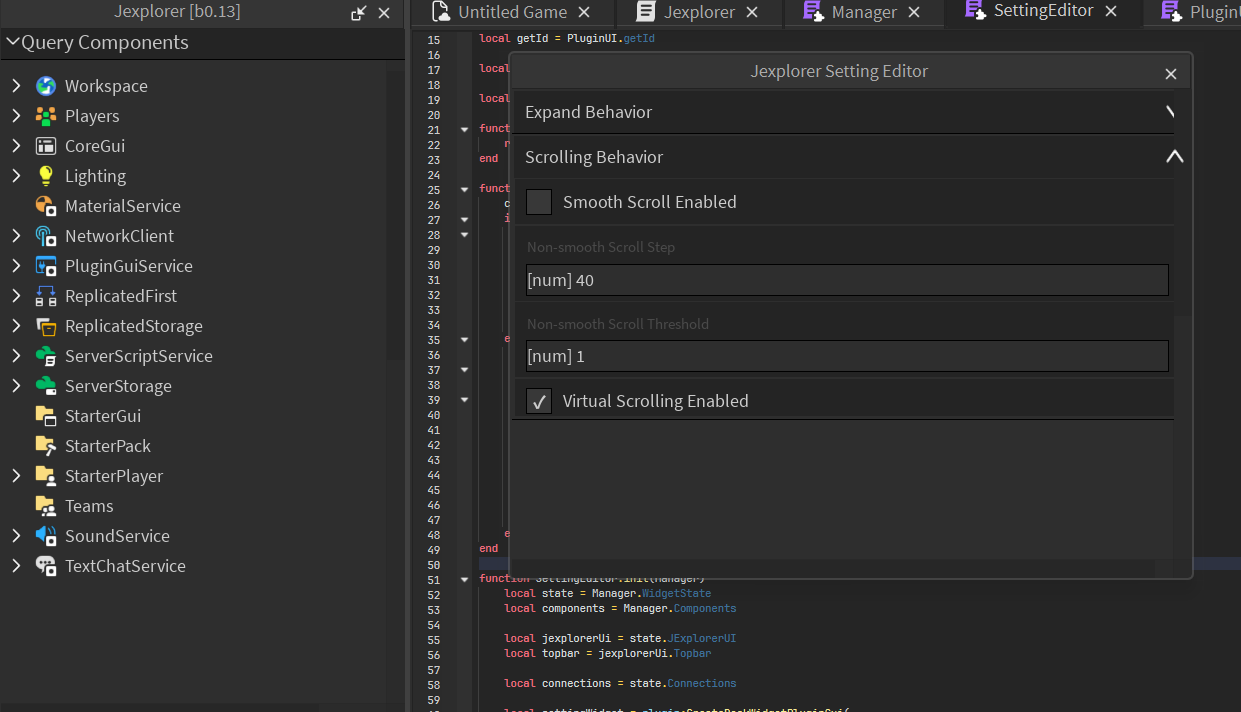Click the Players service icon

point(45,116)
